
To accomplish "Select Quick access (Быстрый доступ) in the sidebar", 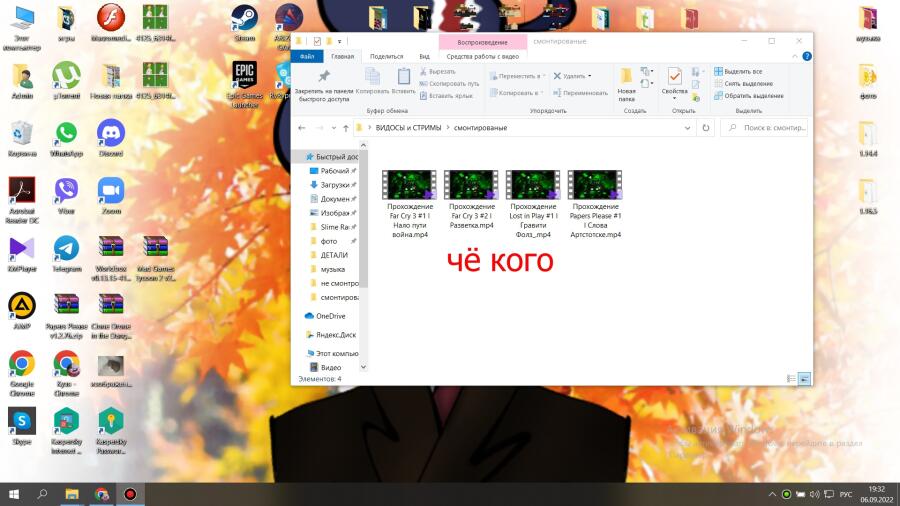I will click(332, 157).
